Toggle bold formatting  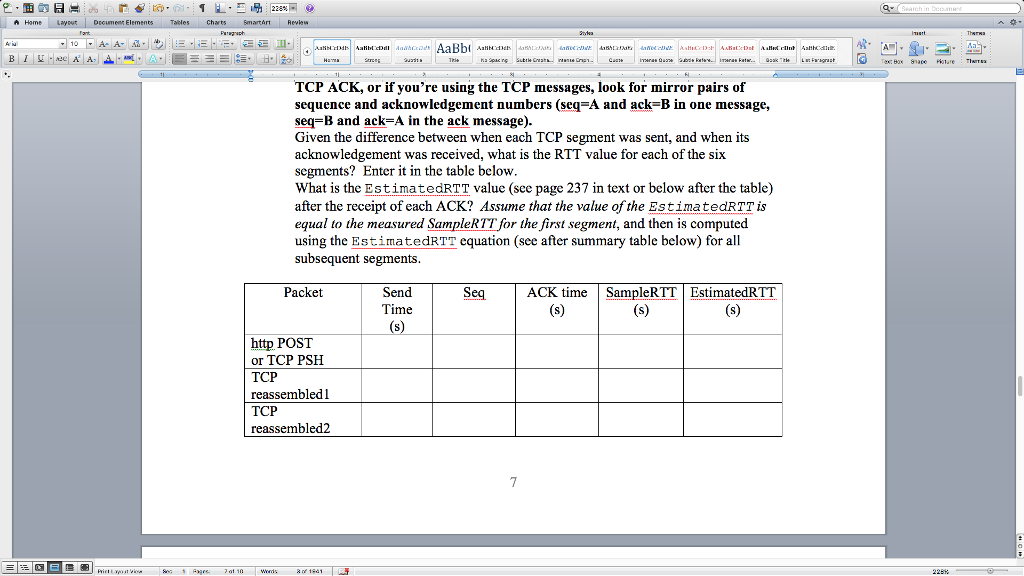point(12,56)
